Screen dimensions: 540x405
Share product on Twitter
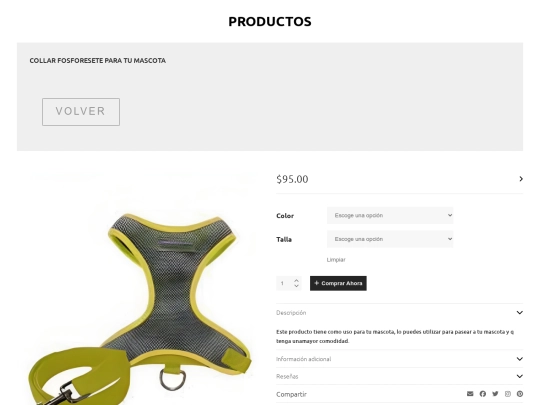tap(495, 394)
